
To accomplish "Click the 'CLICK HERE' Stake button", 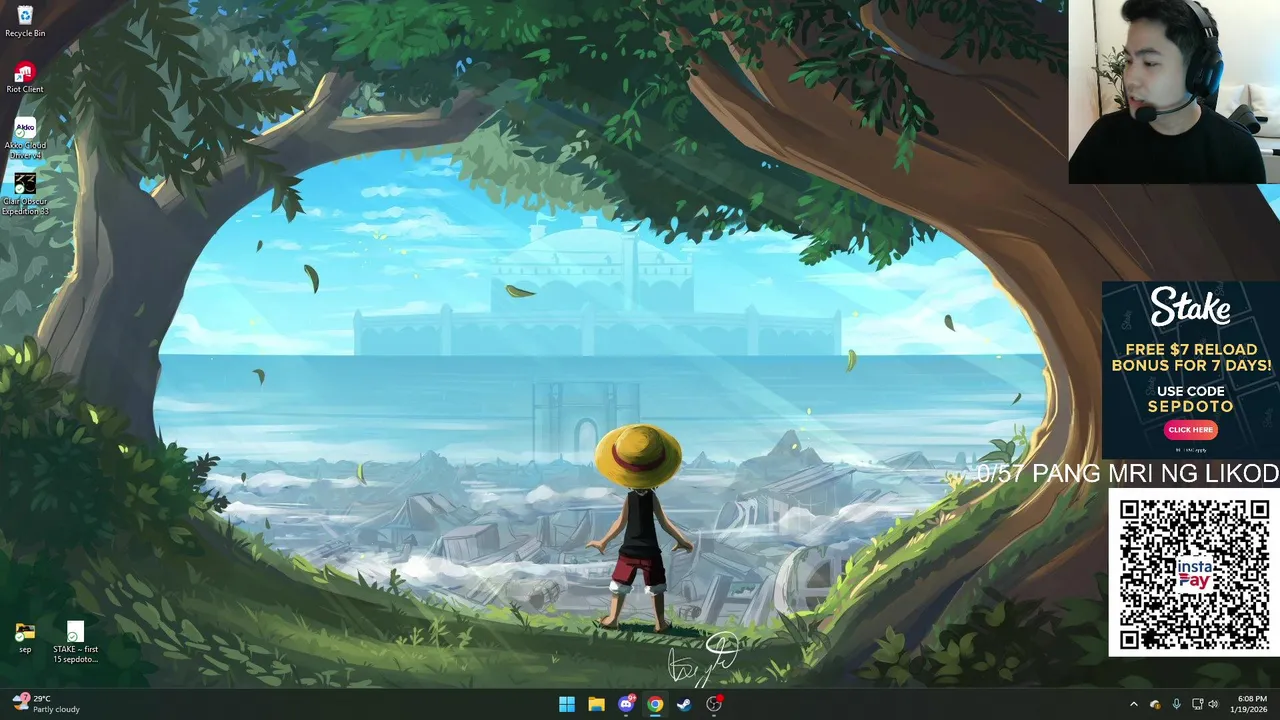I will (x=1190, y=430).
